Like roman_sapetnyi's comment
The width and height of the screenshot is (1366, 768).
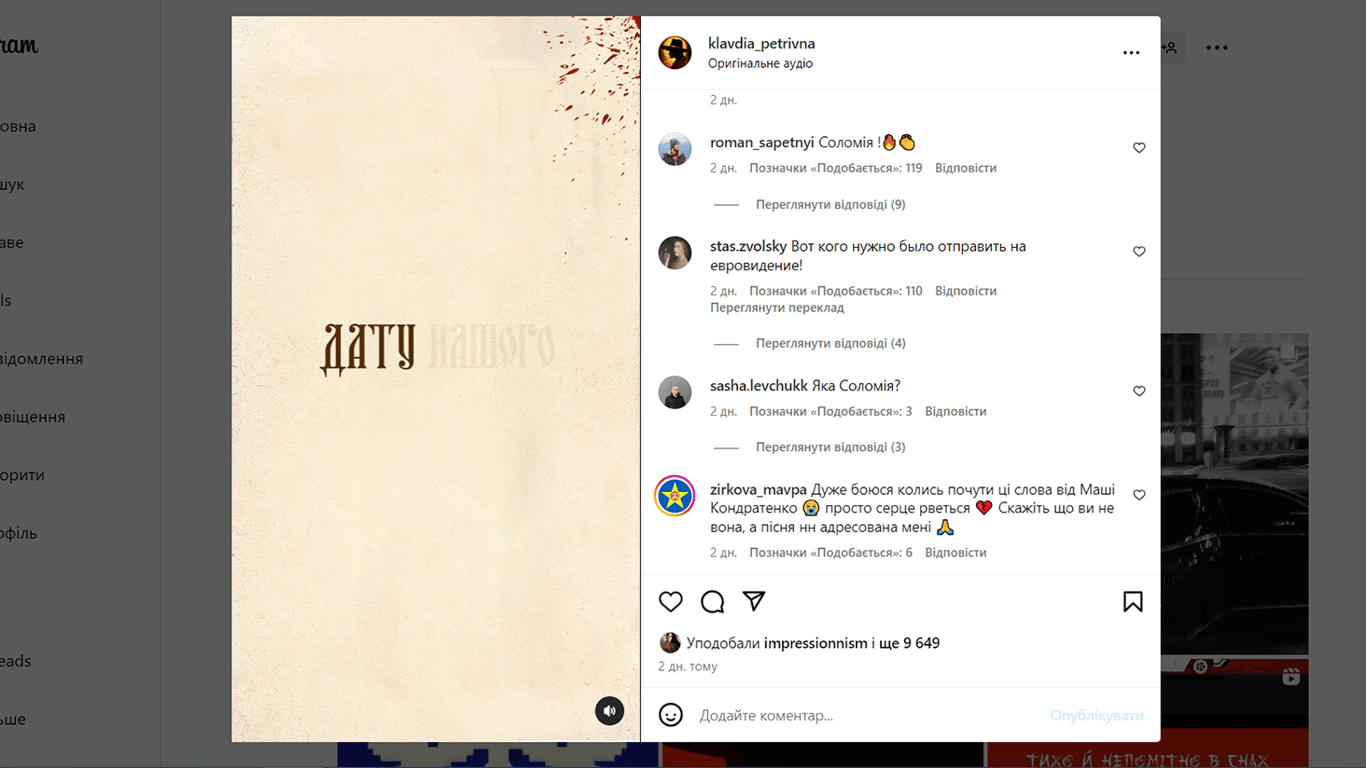(x=1139, y=148)
